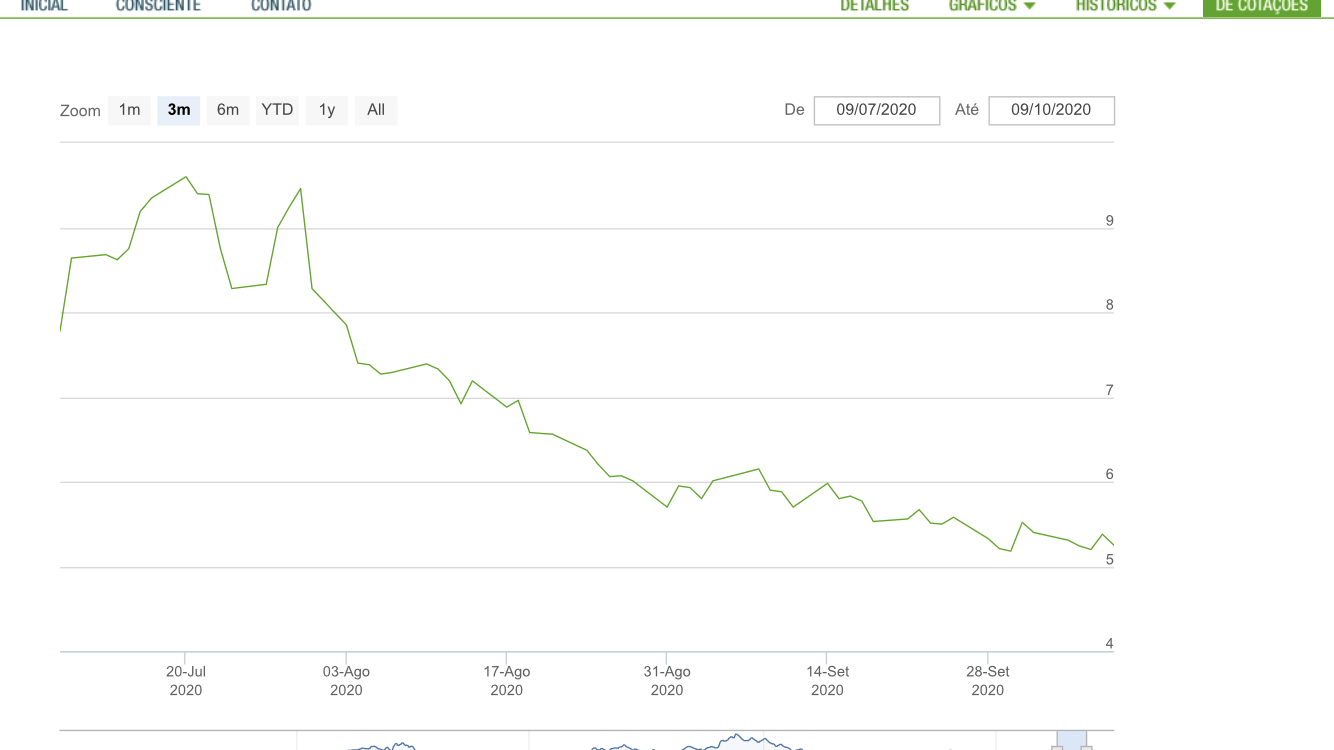Expand the Históricos dropdown arrow
Image resolution: width=1334 pixels, height=750 pixels.
[x=1169, y=7]
